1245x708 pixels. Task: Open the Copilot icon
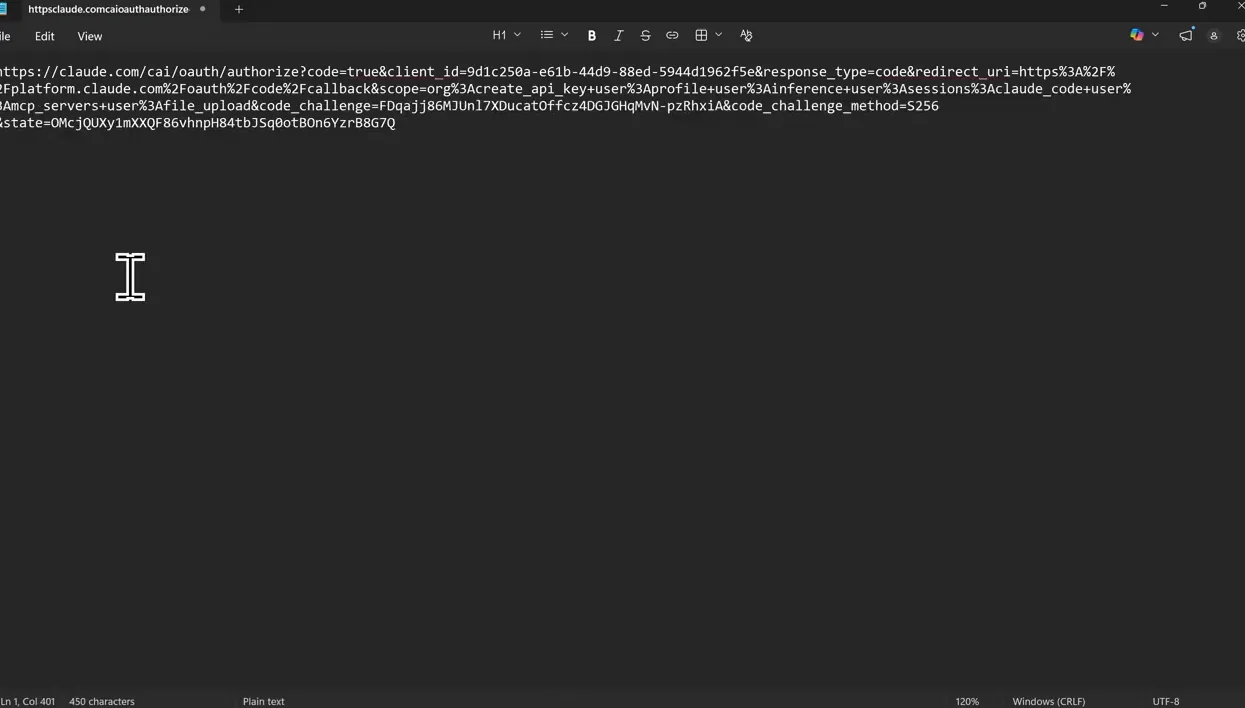tap(1137, 35)
